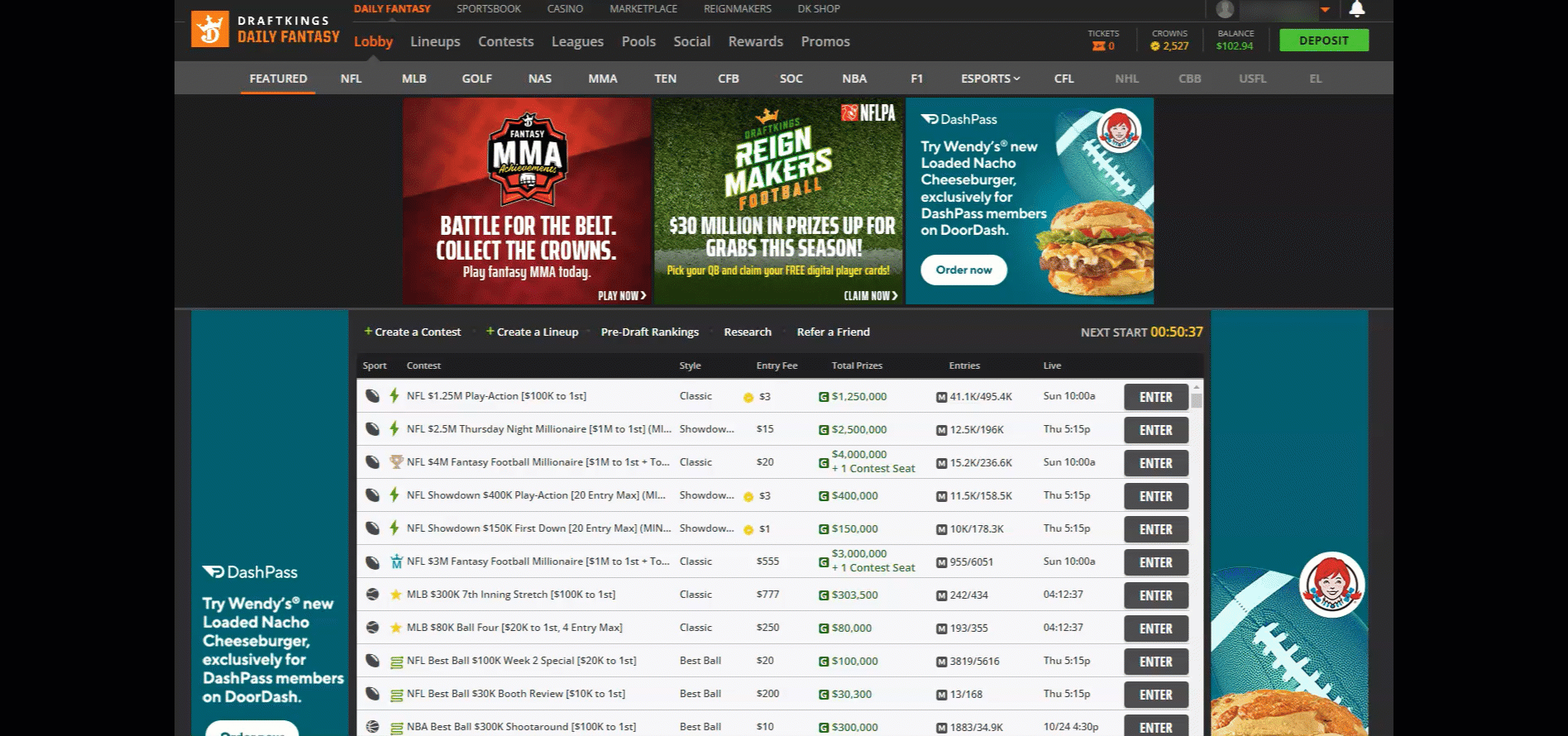This screenshot has height=736, width=1568.
Task: Click the plus icon for Create a Contest
Action: [x=368, y=331]
